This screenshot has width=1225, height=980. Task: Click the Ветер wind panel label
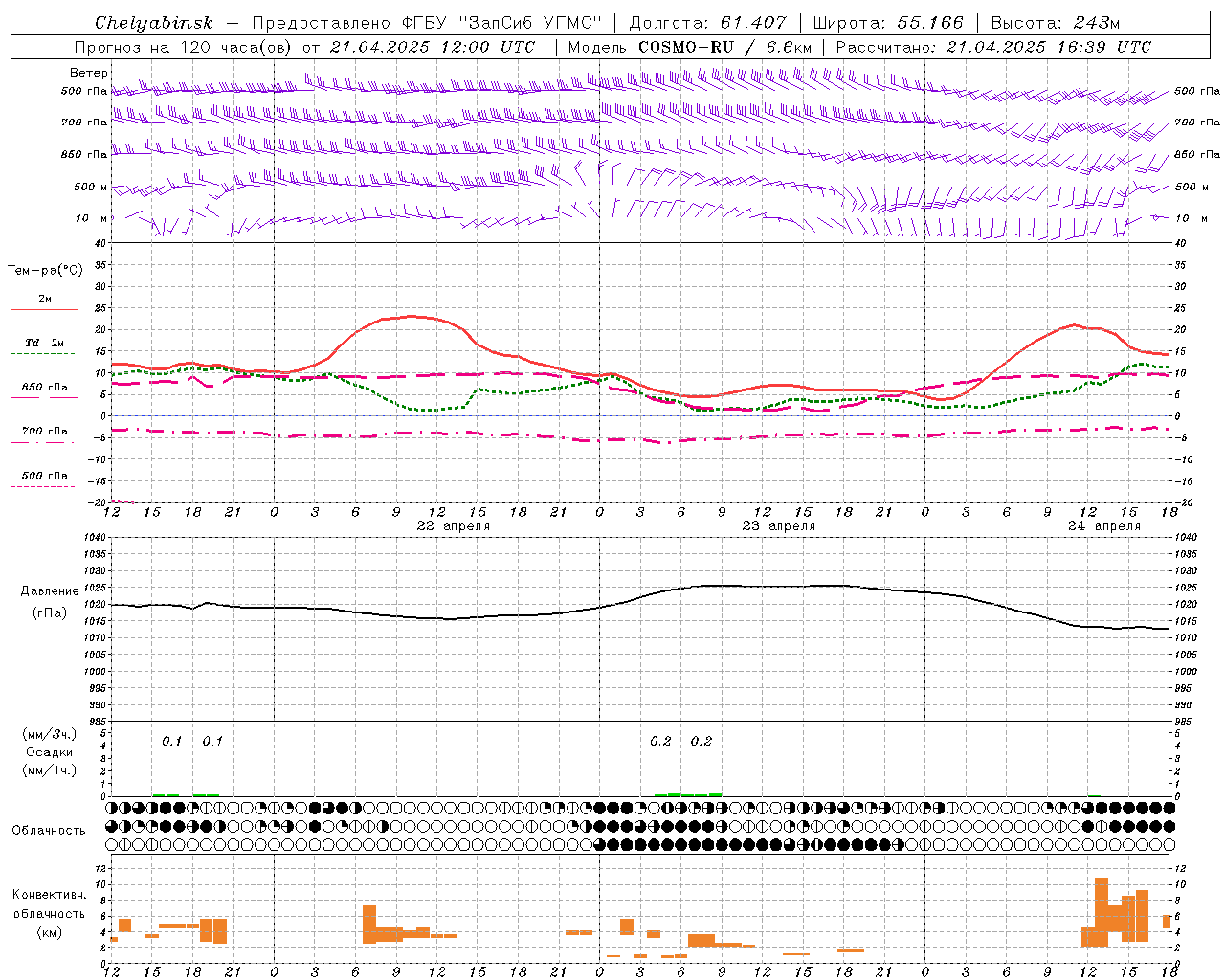(89, 73)
